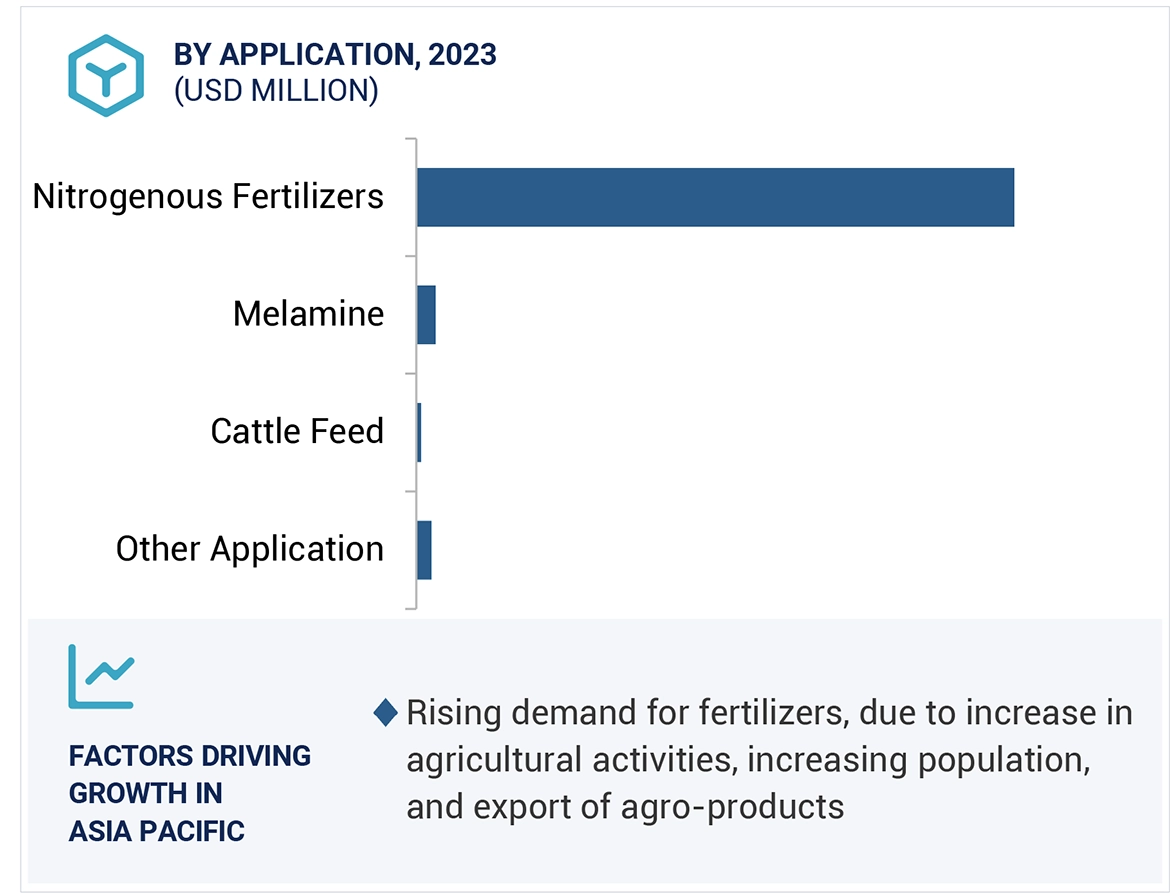Click the agricultural activities text line
The height and width of the screenshot is (893, 1170).
coord(747,760)
